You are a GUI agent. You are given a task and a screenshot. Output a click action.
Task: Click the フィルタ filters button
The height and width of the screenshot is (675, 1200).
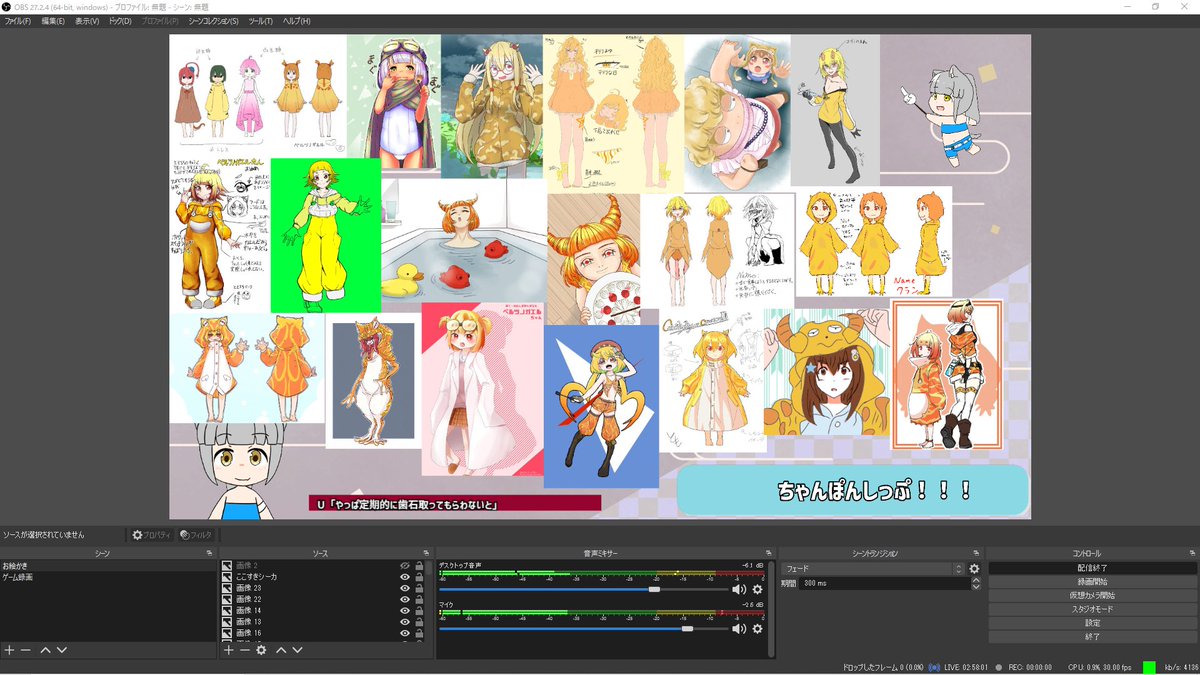[x=197, y=535]
